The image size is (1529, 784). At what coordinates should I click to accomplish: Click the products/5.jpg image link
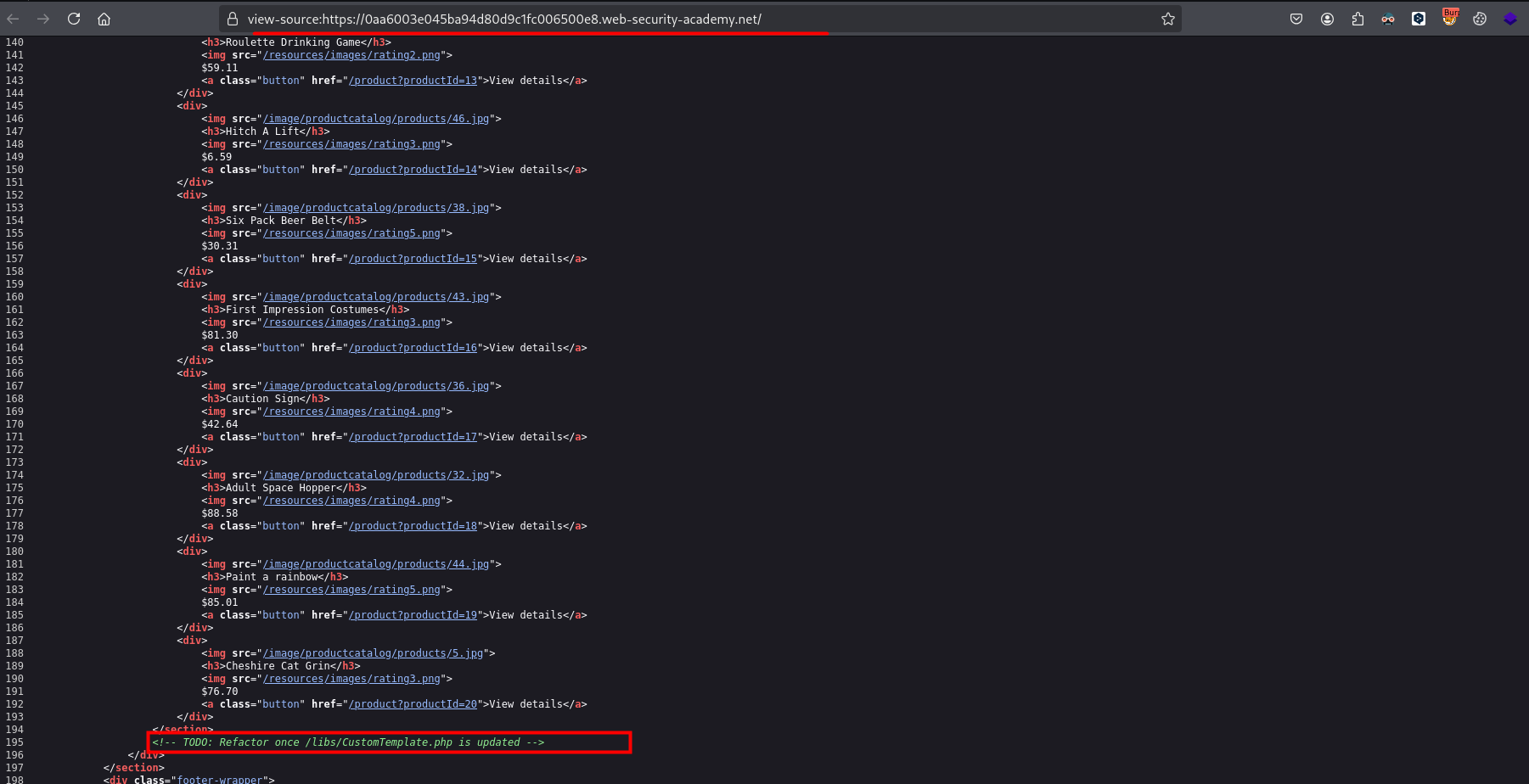click(x=373, y=653)
